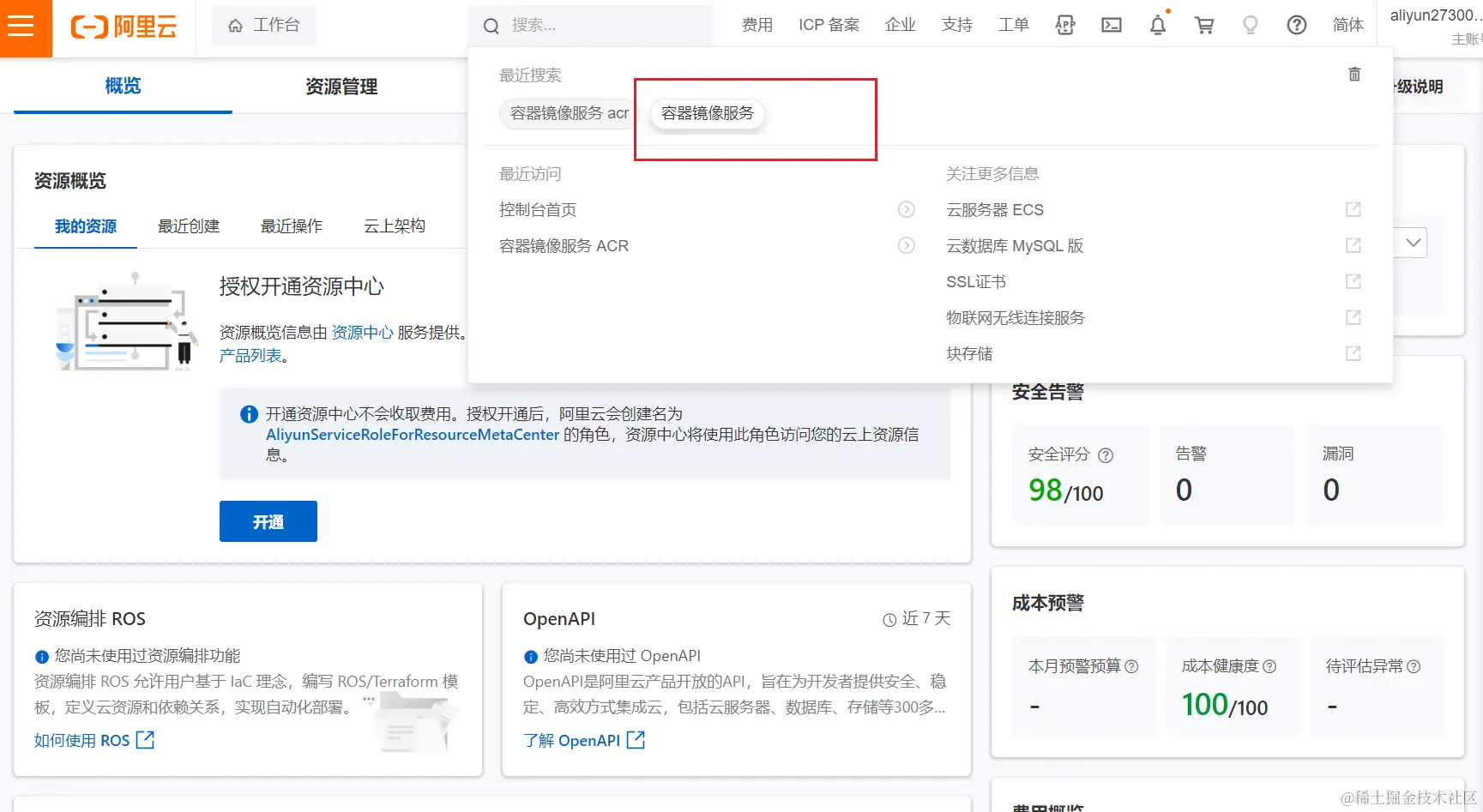Open 块存储 link
Viewport: 1483px width, 812px height.
[x=969, y=354]
